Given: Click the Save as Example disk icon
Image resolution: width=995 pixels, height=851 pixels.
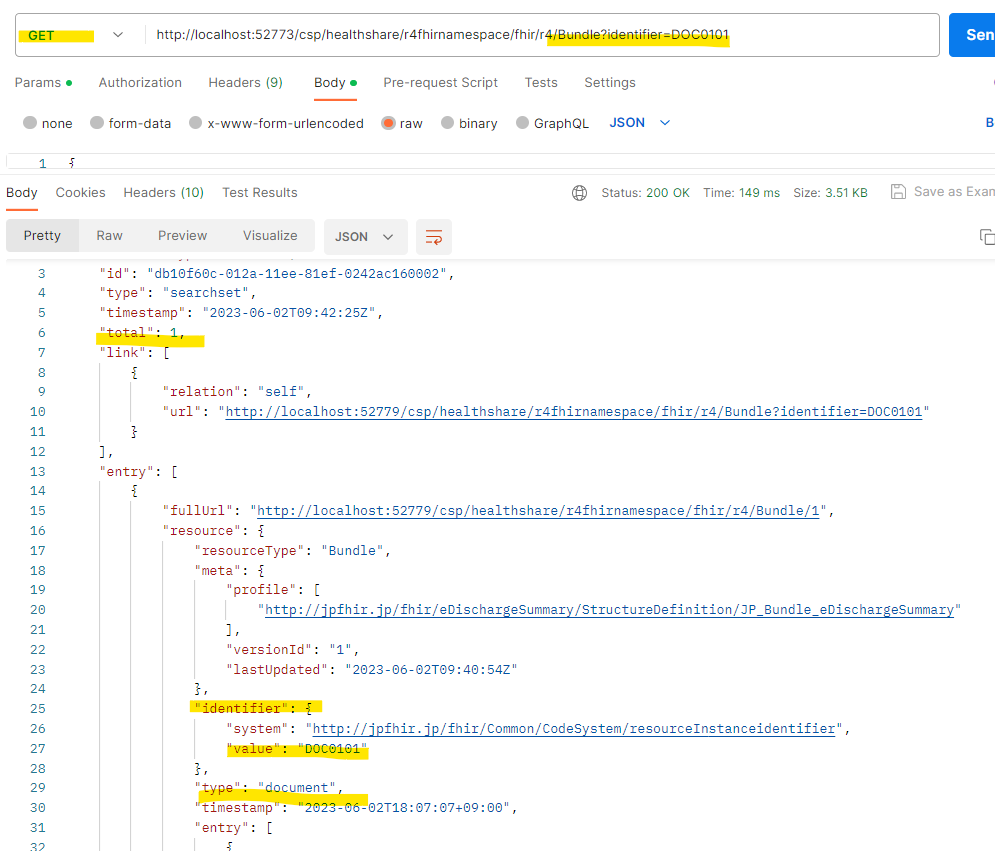Looking at the screenshot, I should click(x=898, y=192).
